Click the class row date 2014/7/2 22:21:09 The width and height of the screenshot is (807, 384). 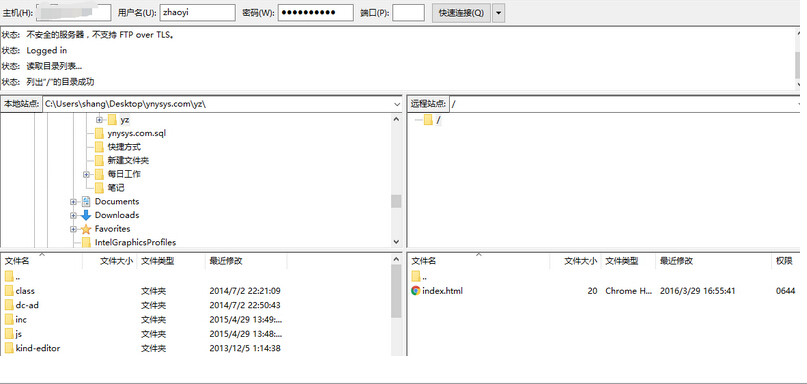pyautogui.click(x=245, y=291)
